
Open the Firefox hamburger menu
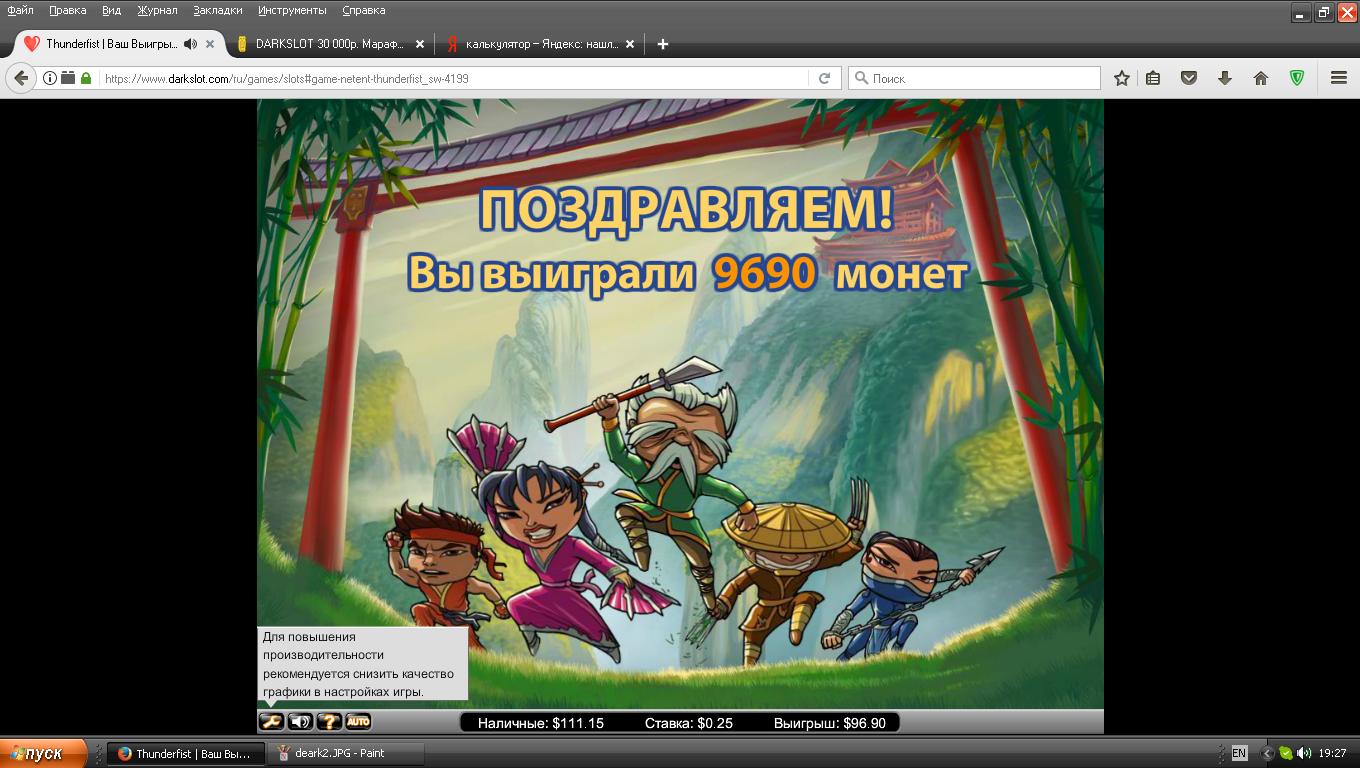pos(1339,78)
